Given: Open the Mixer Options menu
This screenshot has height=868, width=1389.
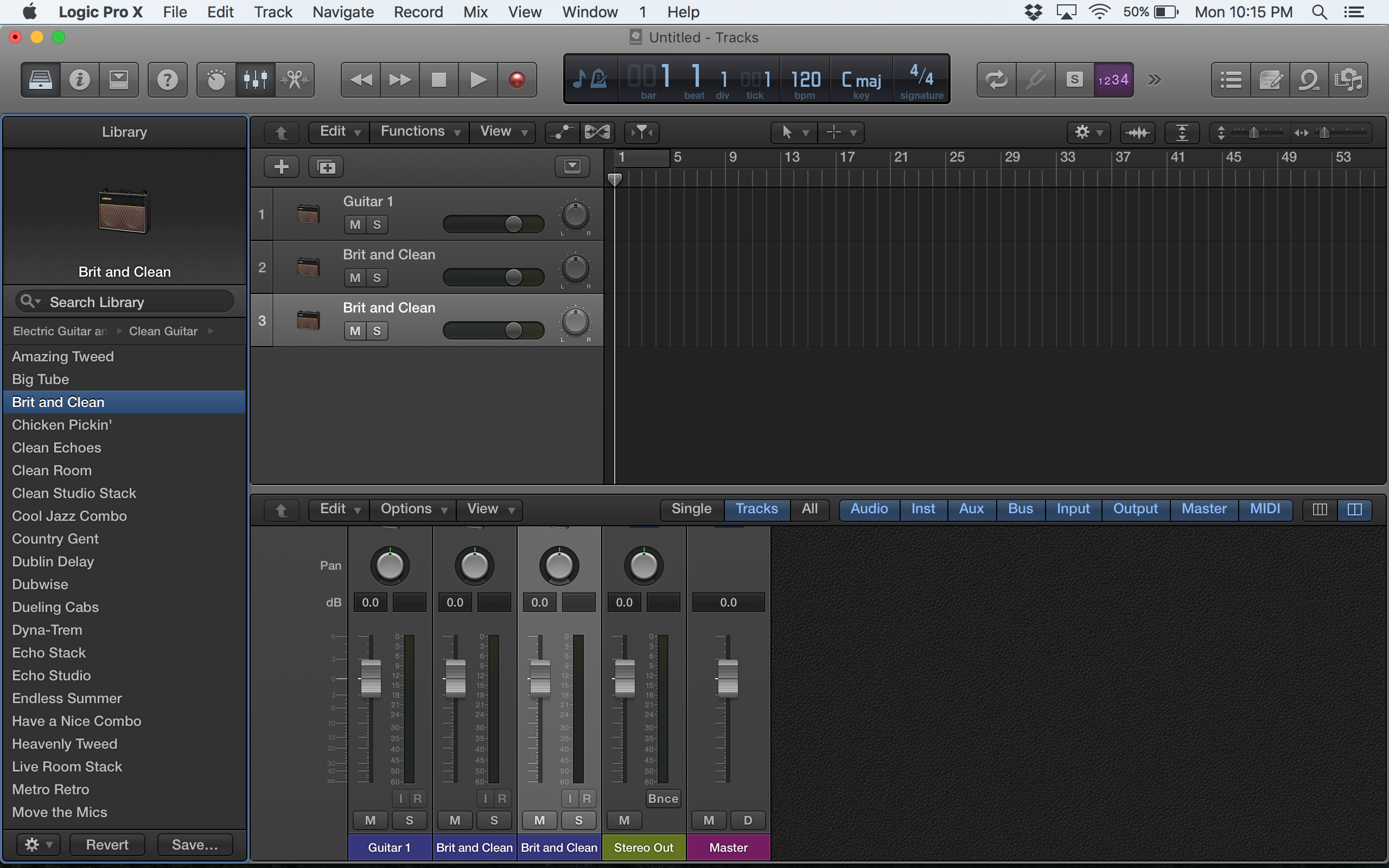Looking at the screenshot, I should (x=413, y=509).
